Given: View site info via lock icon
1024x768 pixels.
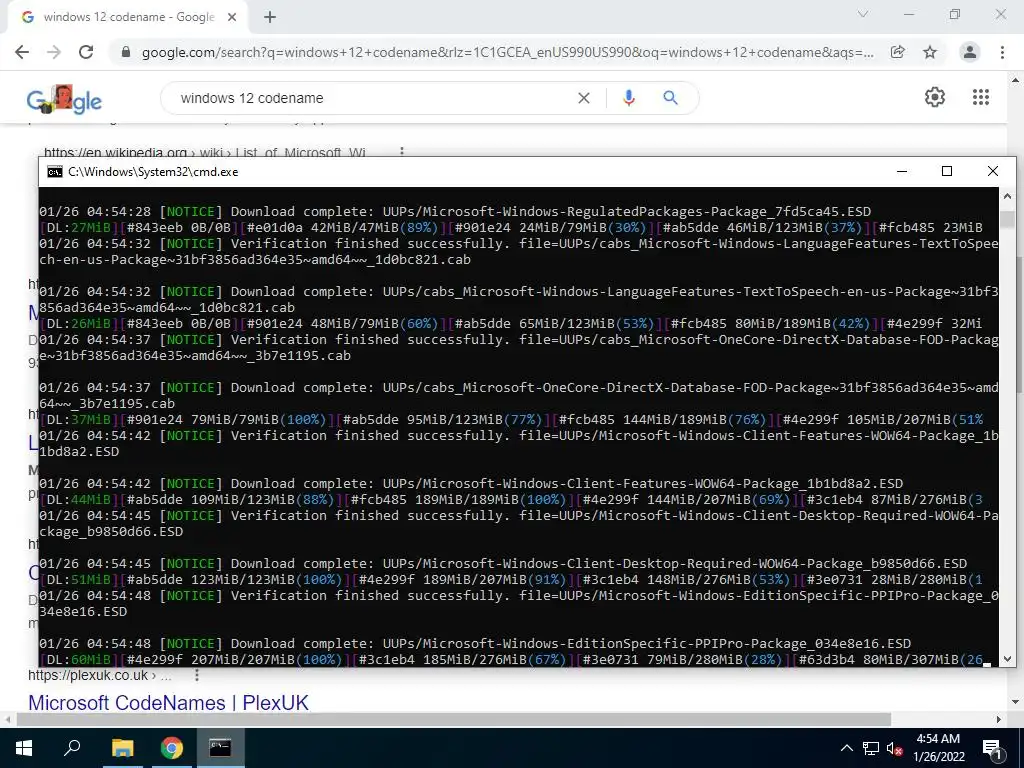Looking at the screenshot, I should pyautogui.click(x=126, y=52).
